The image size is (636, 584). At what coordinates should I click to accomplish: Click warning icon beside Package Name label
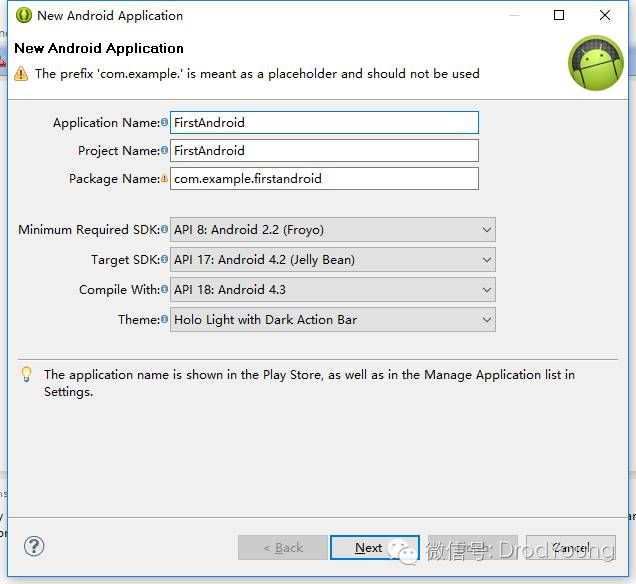(164, 178)
